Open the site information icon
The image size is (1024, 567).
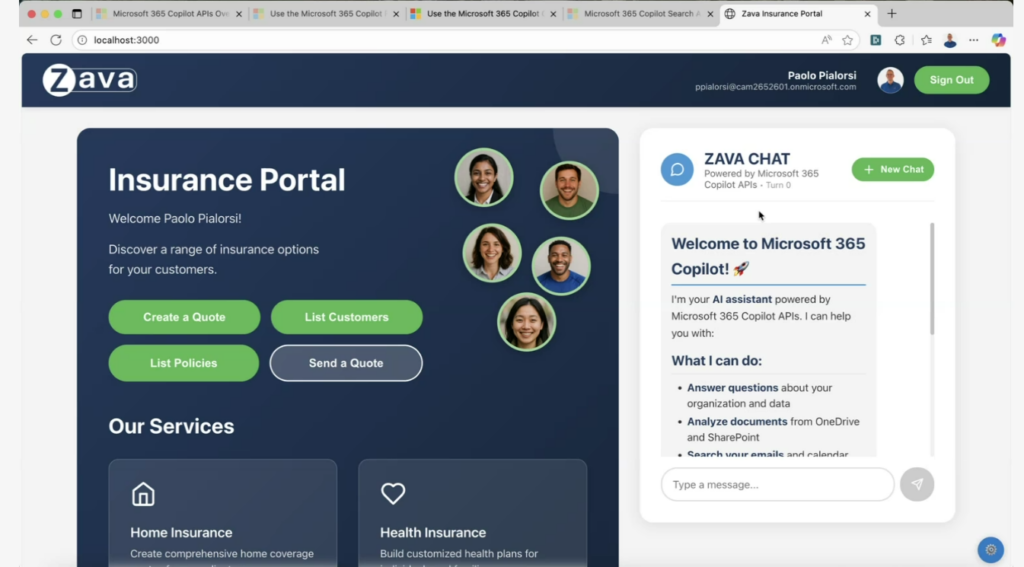[x=82, y=40]
